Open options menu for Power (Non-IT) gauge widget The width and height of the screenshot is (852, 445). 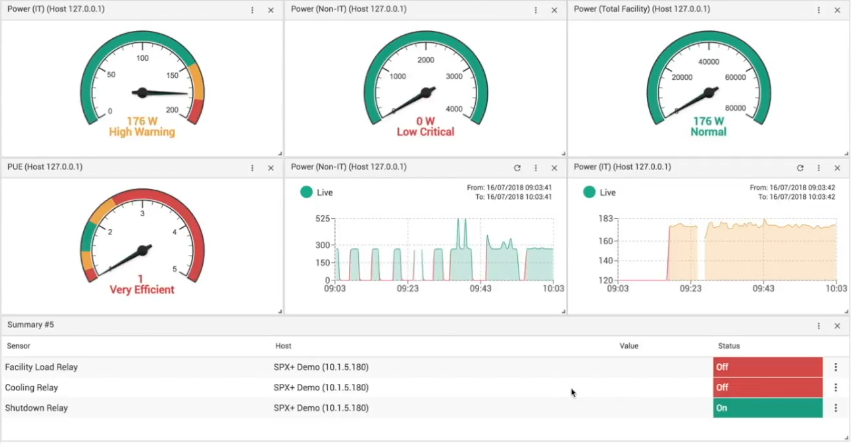click(x=535, y=9)
